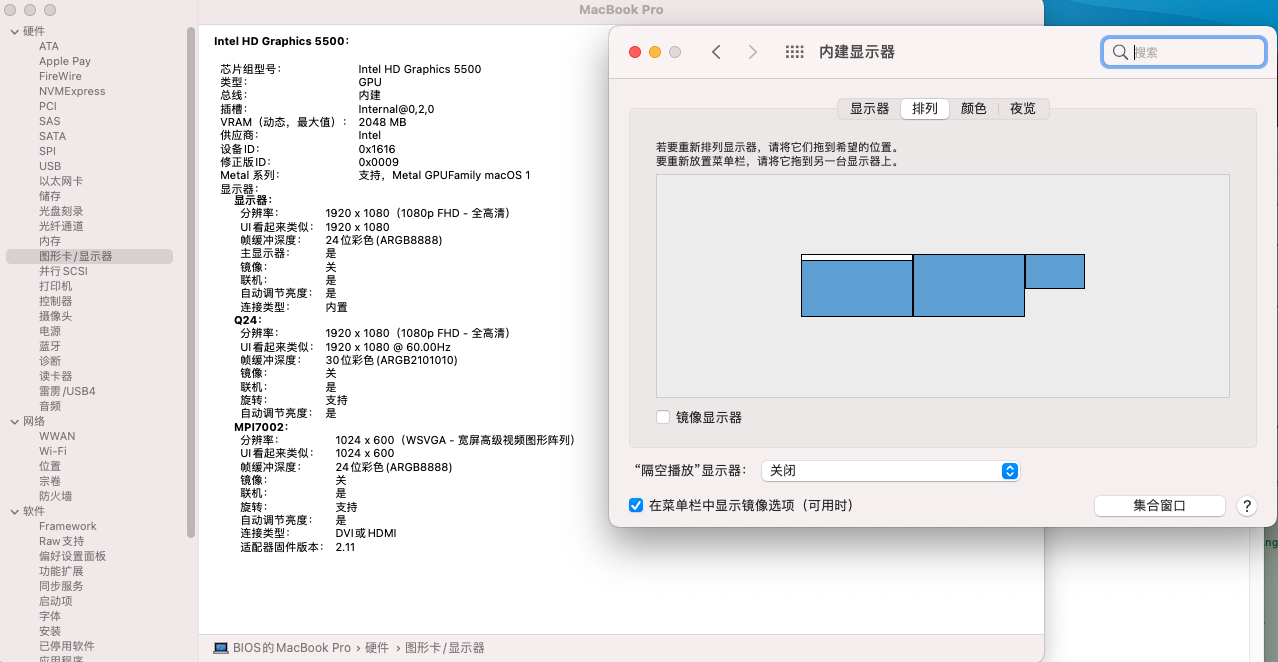Select USB in the sidebar
This screenshot has width=1278, height=662.
[x=50, y=166]
